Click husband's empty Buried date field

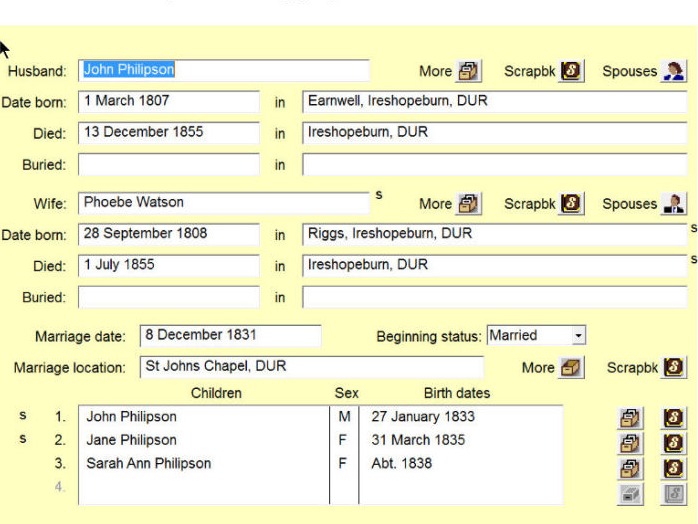(x=169, y=164)
